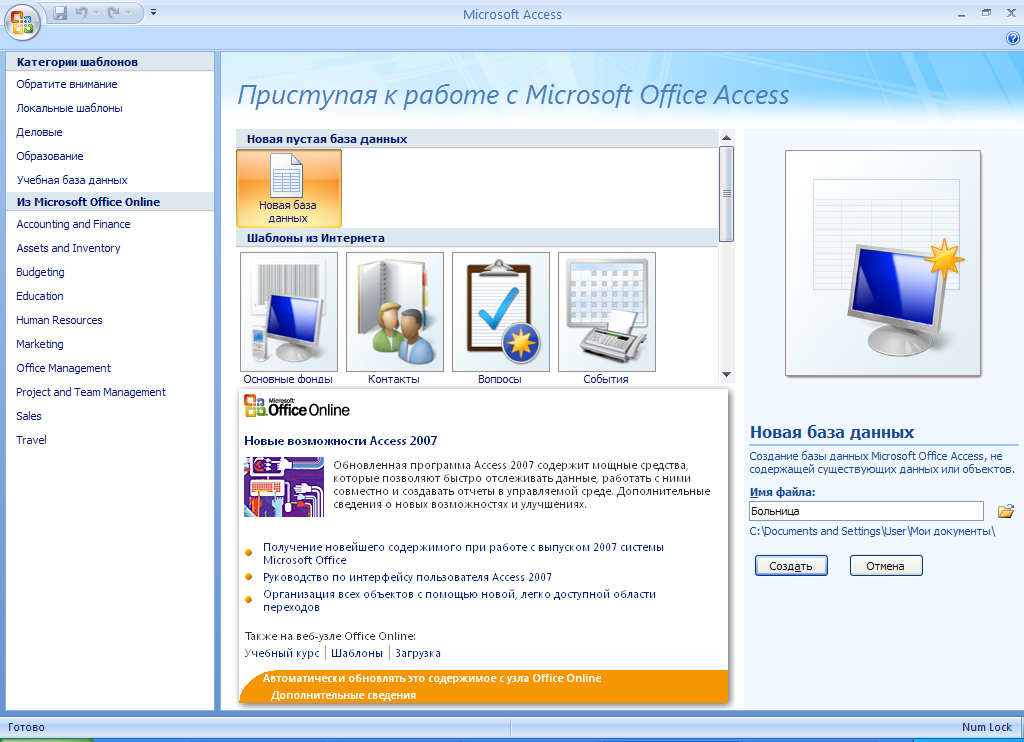Open Accounting and Finance templates
1024x742 pixels.
pos(73,224)
